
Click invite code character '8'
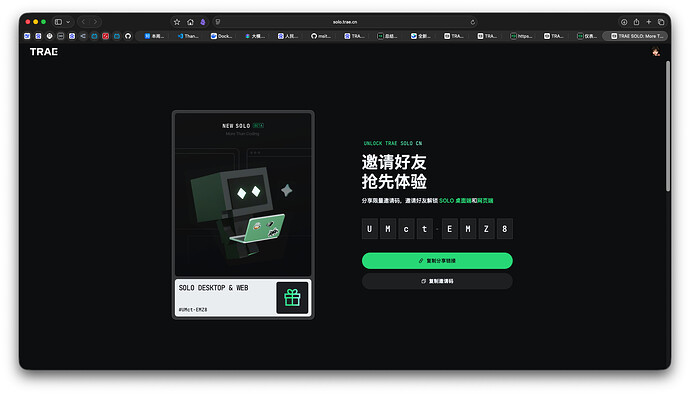coord(505,229)
